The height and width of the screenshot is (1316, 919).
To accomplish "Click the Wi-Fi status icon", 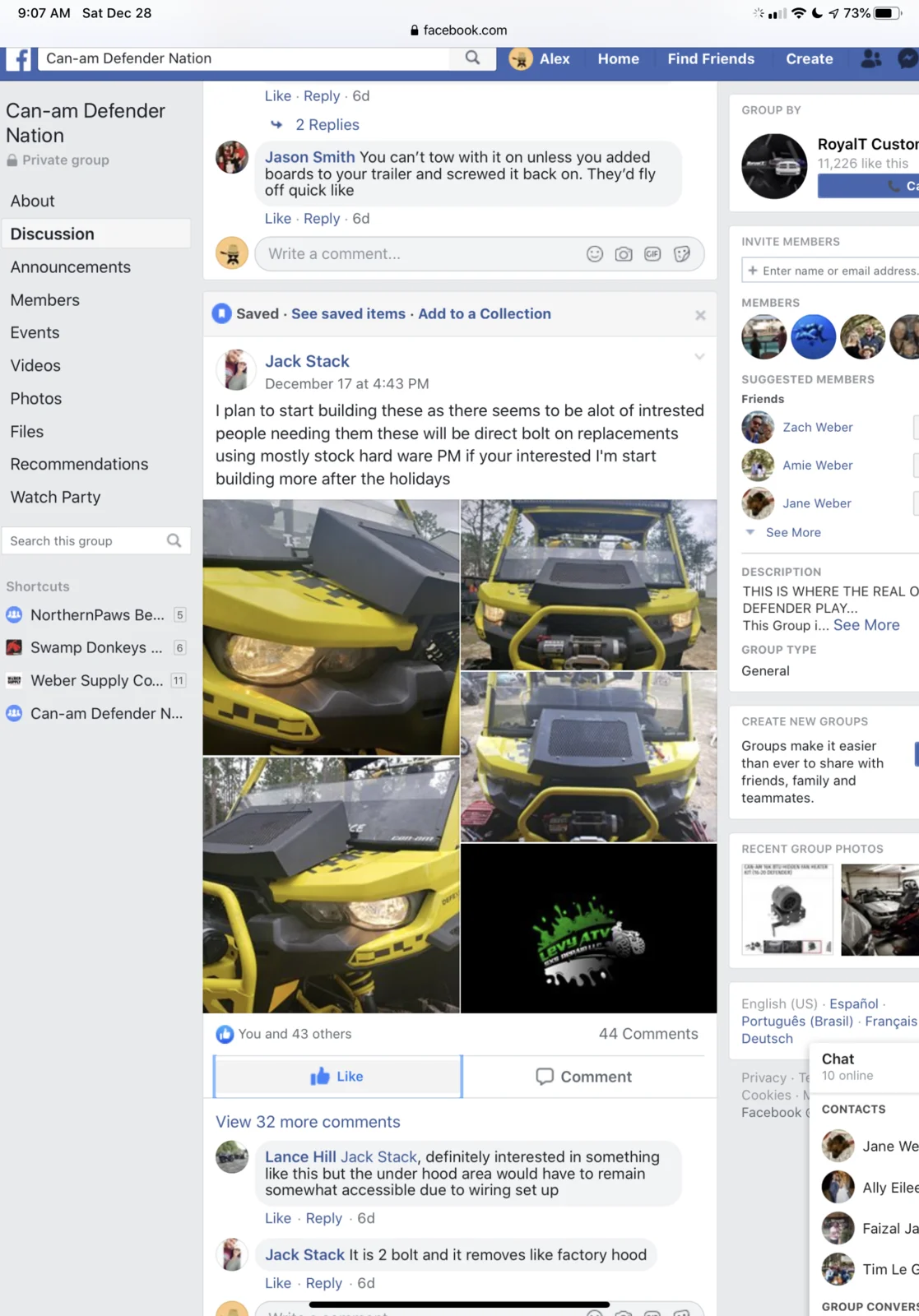I will (x=798, y=13).
